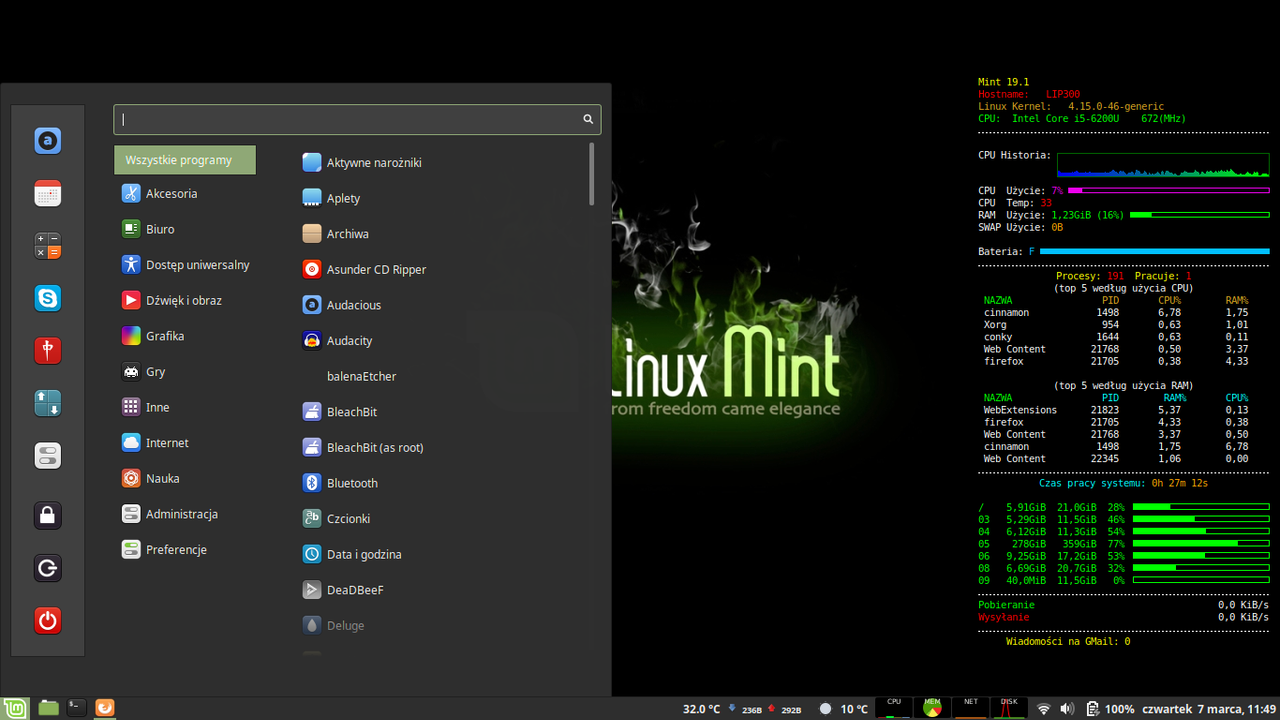Open the Grafika category
This screenshot has width=1280, height=720.
(x=185, y=336)
